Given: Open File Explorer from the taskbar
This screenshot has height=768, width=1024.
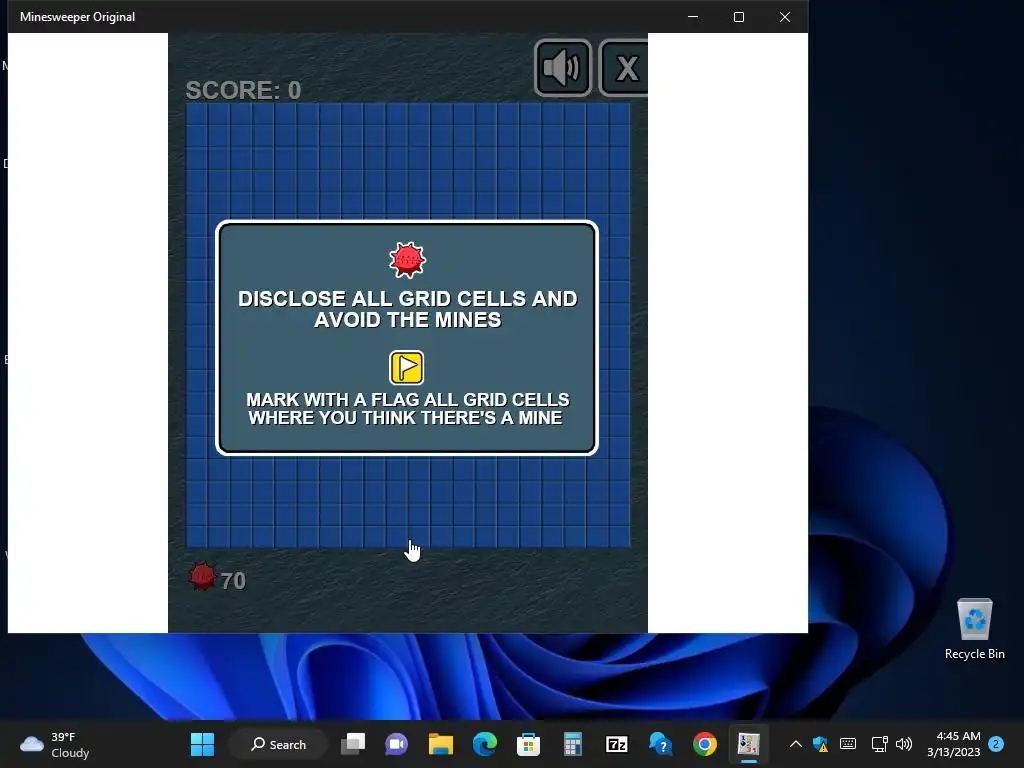Looking at the screenshot, I should point(441,744).
